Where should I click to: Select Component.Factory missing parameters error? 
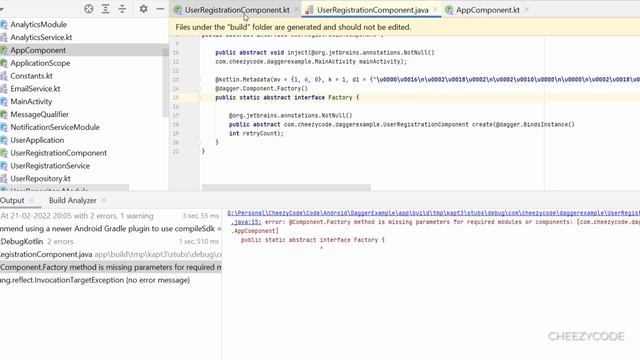click(x=111, y=267)
